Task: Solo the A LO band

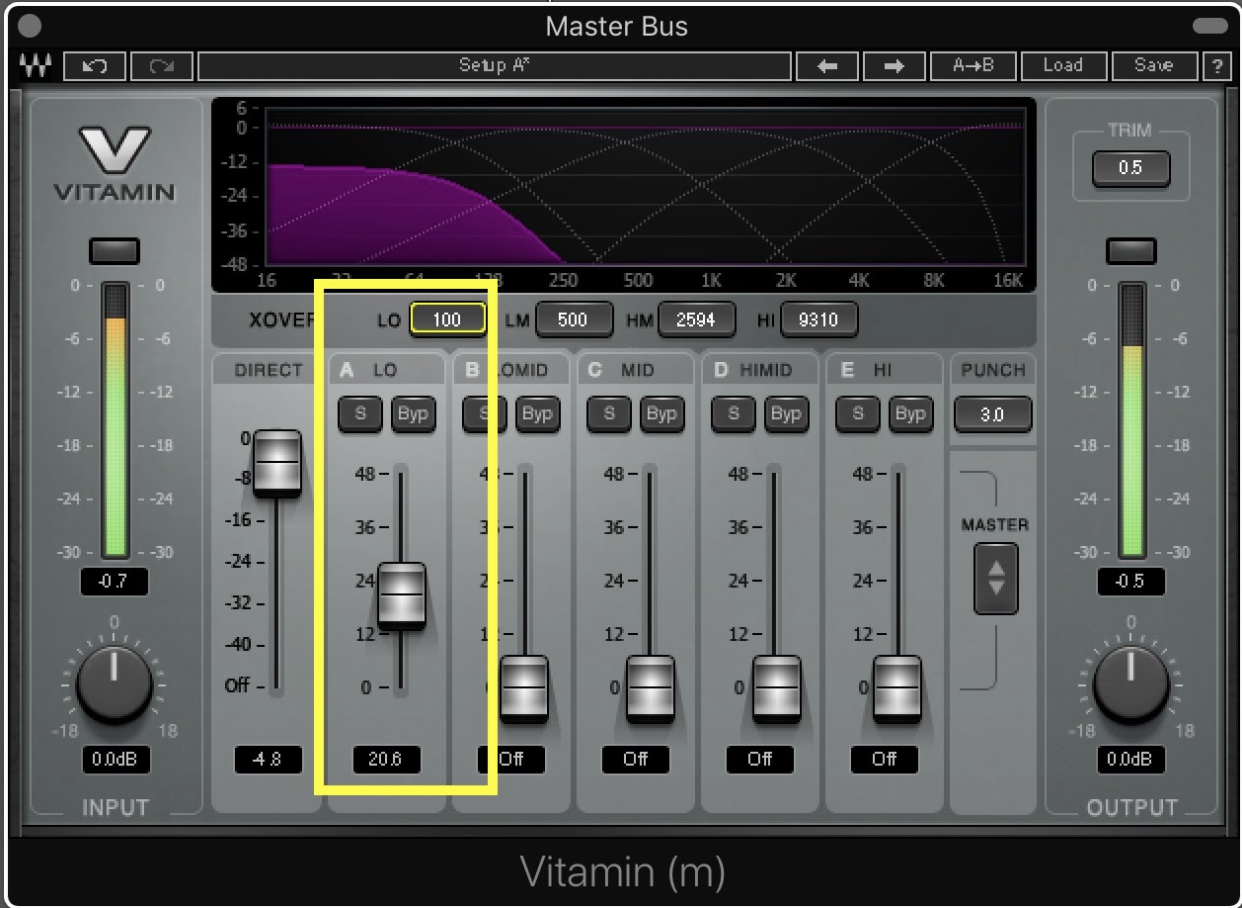Action: [x=360, y=414]
